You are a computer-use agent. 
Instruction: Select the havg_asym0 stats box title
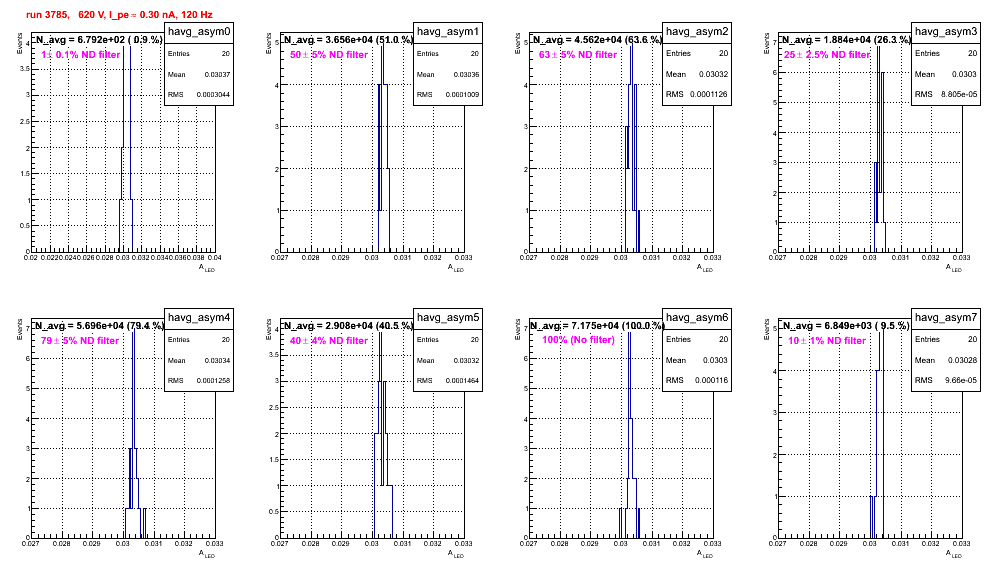tap(199, 32)
